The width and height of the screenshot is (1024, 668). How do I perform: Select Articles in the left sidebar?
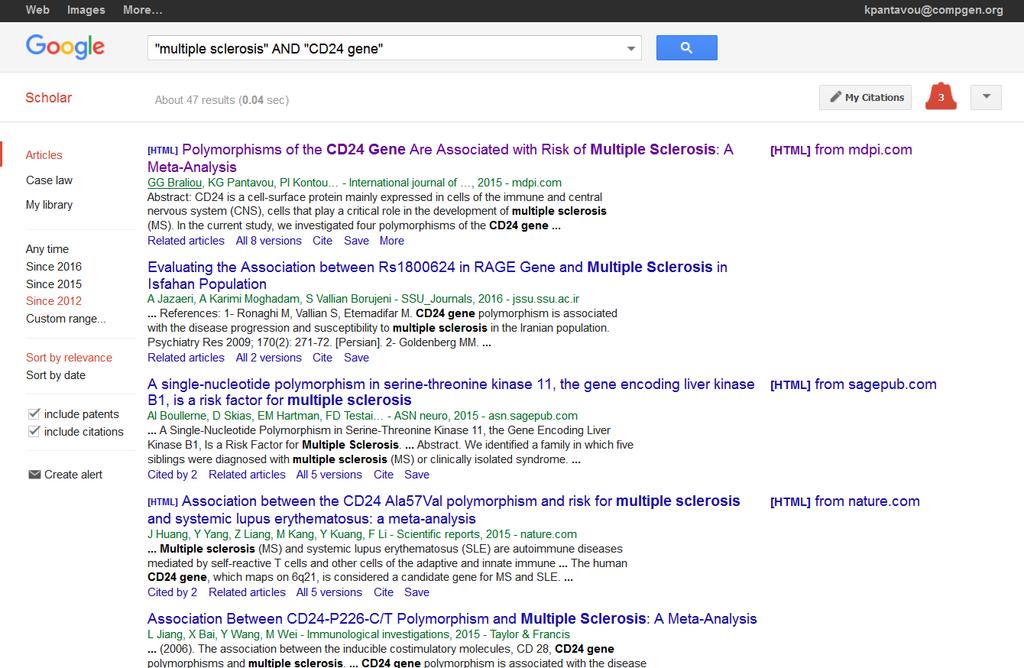(44, 155)
